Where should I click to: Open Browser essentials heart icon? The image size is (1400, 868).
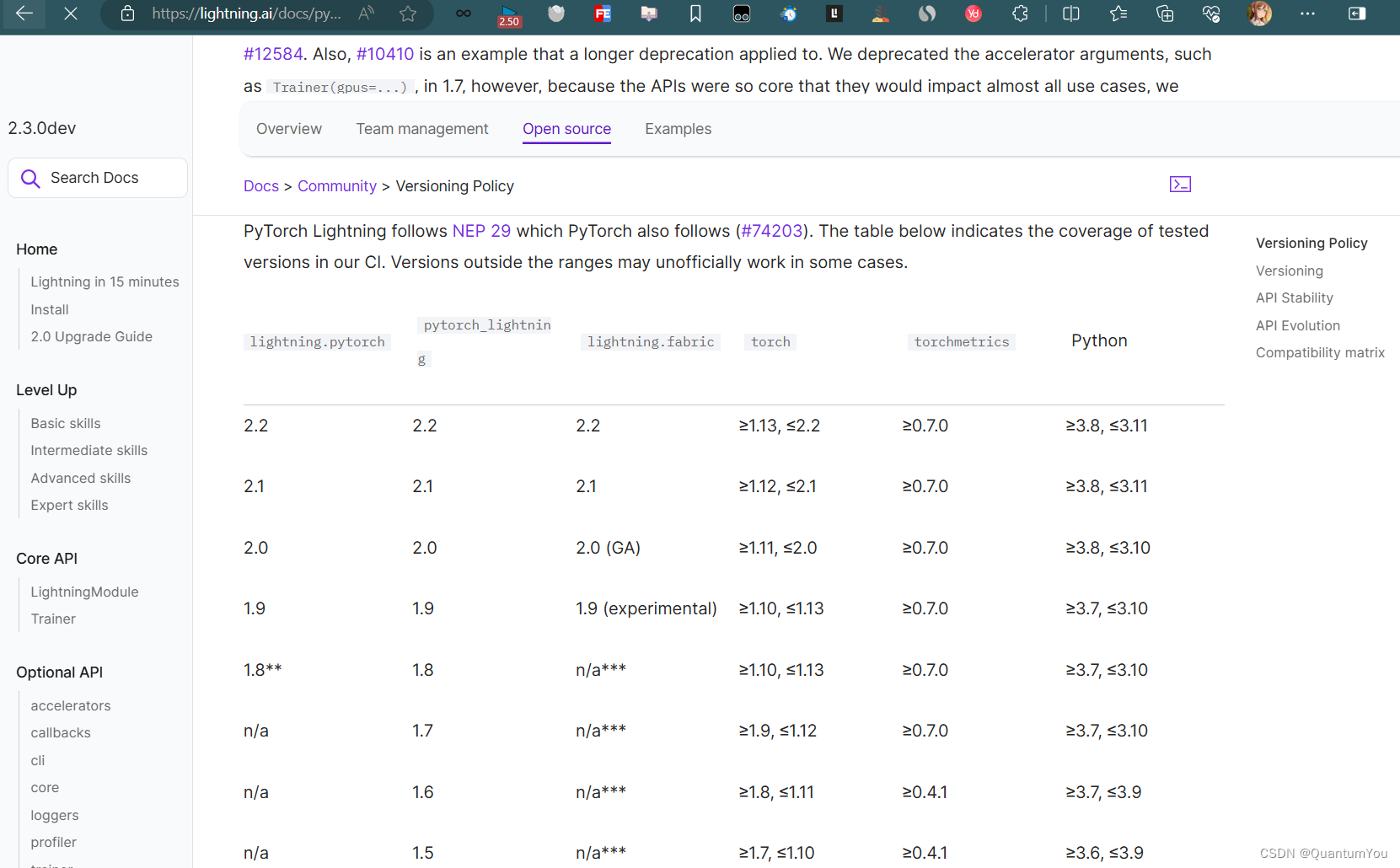(1211, 13)
